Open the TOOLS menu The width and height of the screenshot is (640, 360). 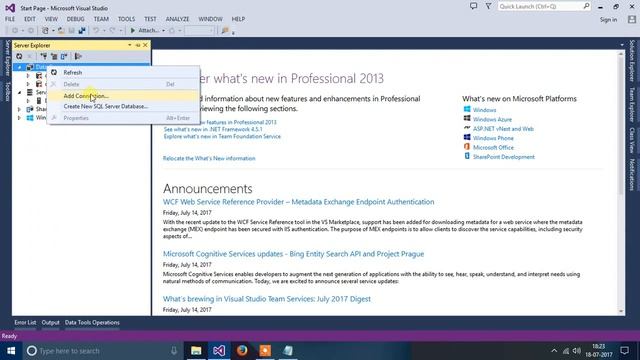coord(127,19)
